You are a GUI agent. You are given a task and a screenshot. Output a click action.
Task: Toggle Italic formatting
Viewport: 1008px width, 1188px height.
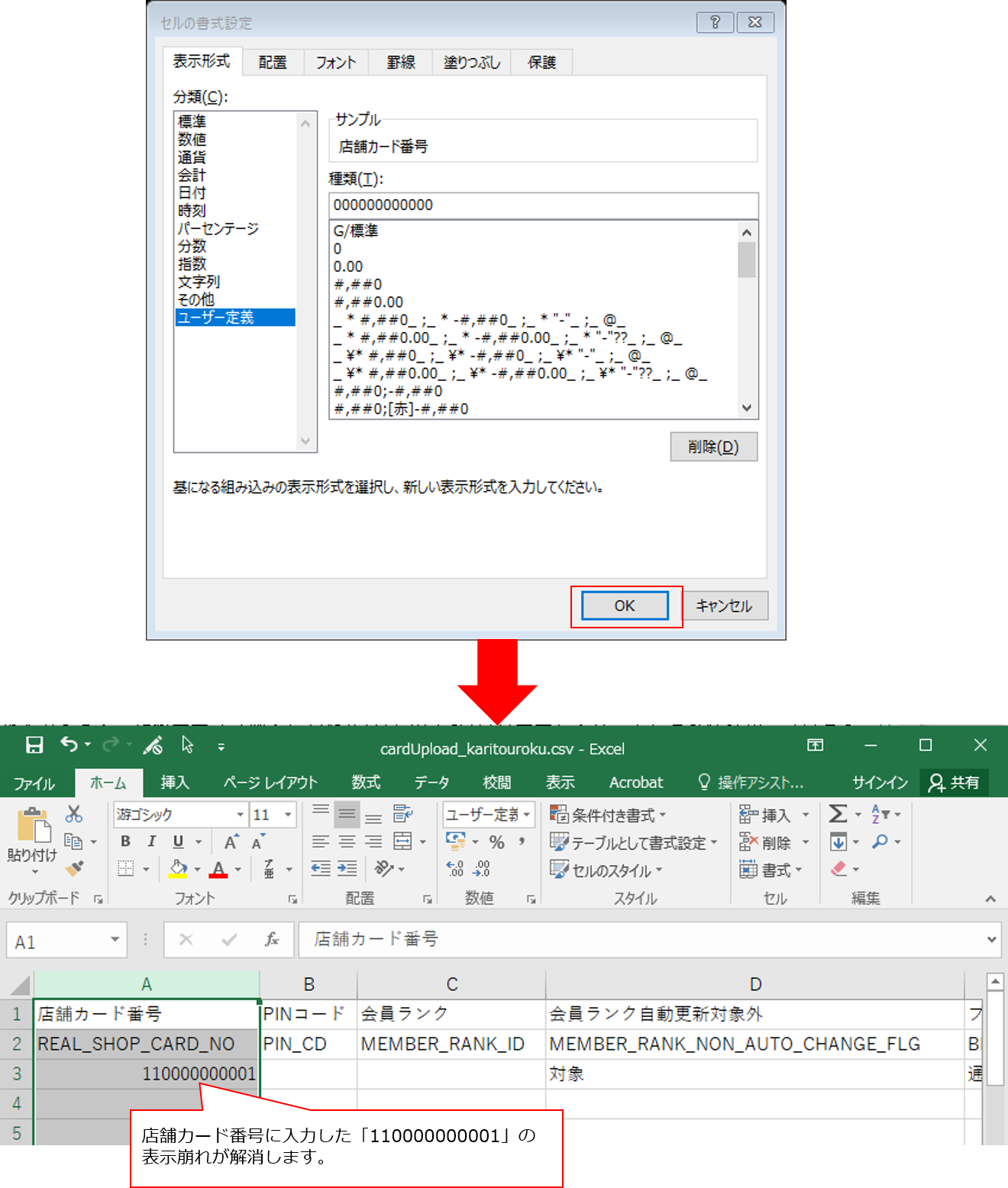(152, 841)
